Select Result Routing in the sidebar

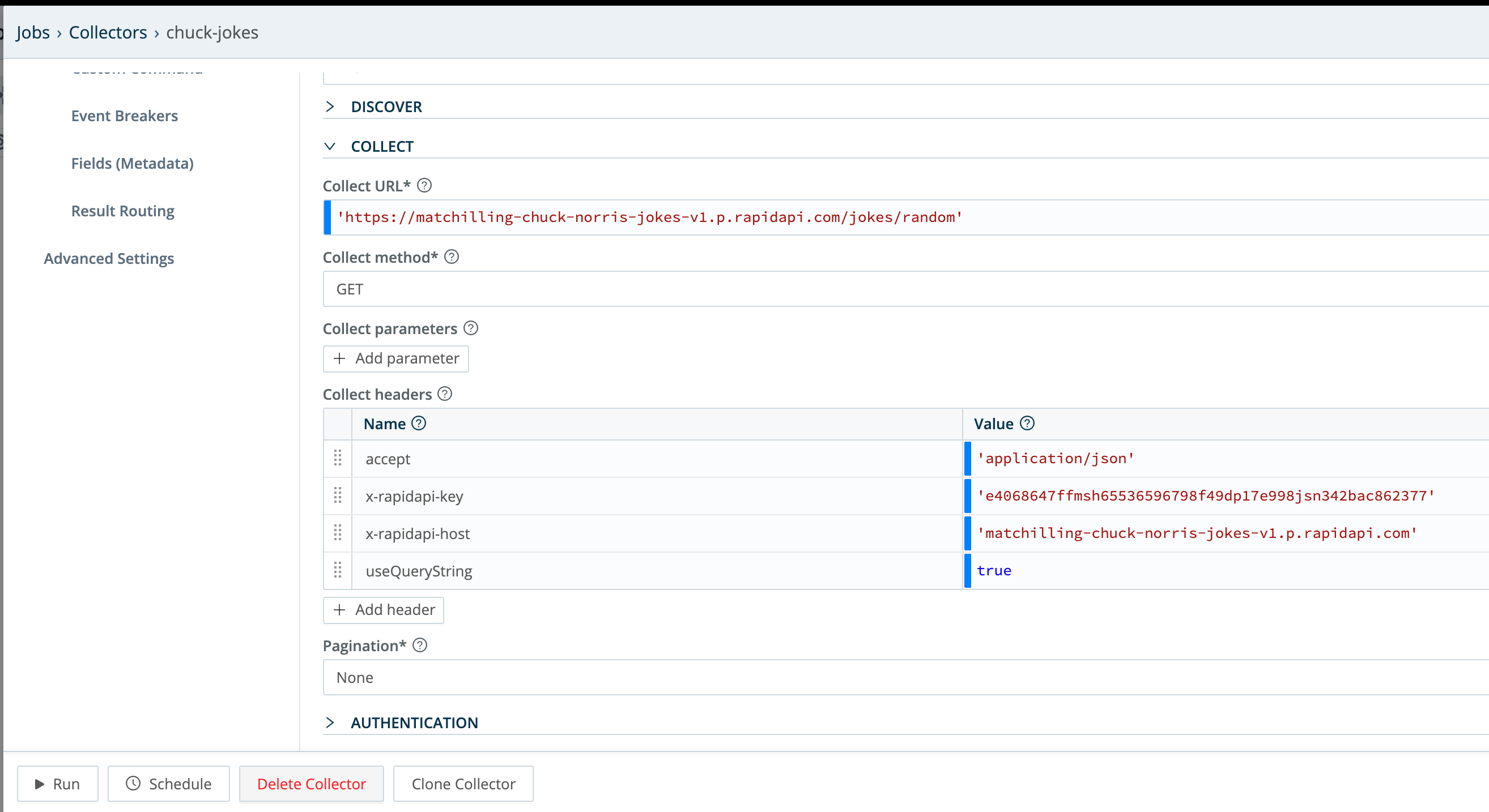click(x=122, y=211)
